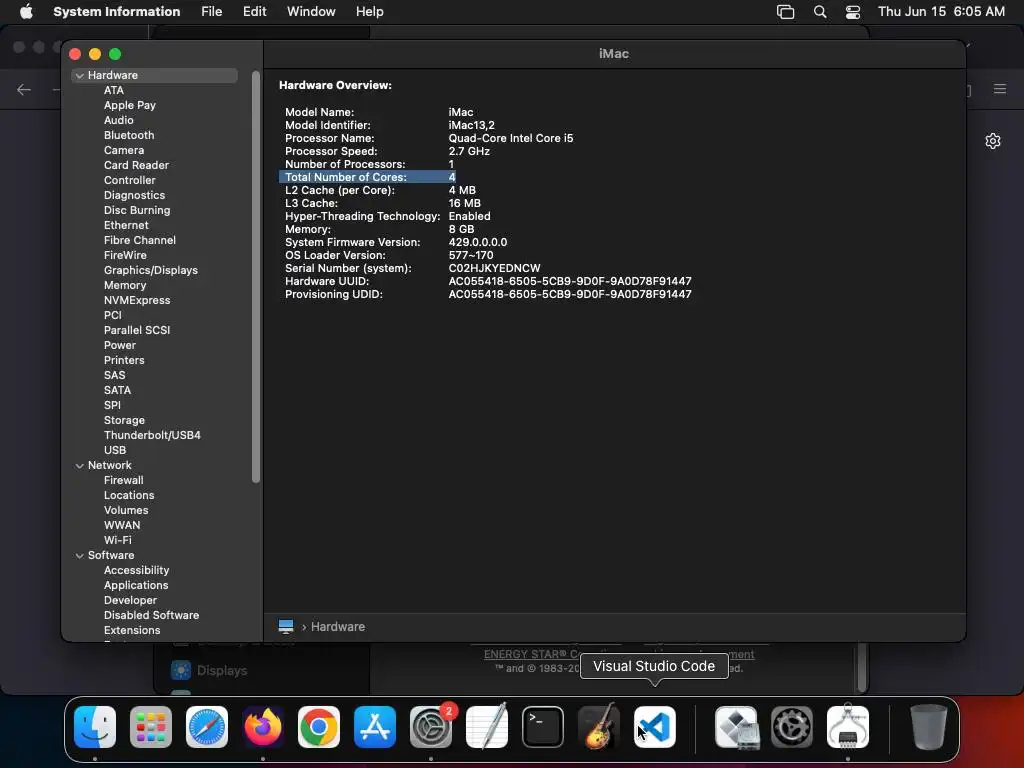Open the Apple menu

26,12
